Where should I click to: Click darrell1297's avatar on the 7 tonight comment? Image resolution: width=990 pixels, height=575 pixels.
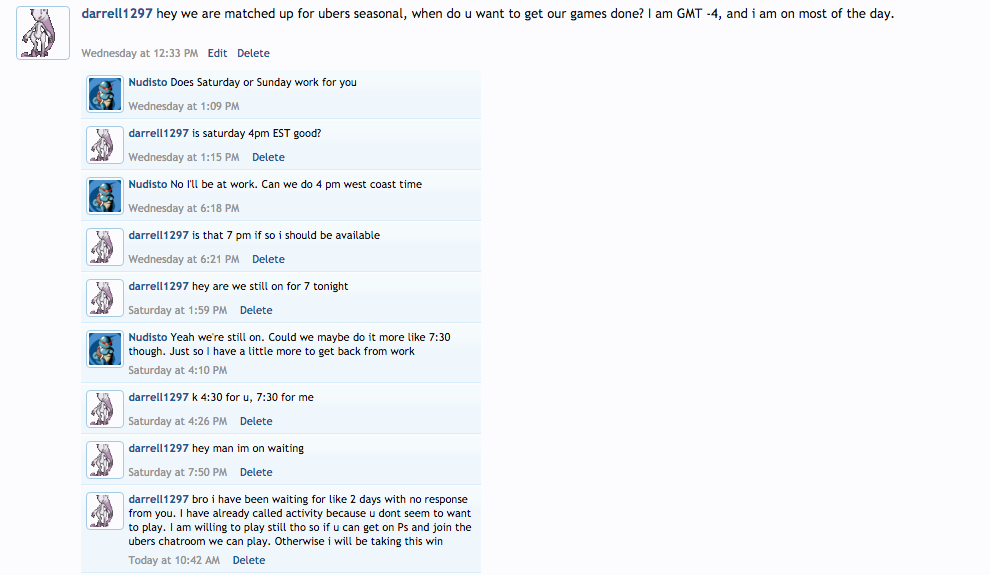pyautogui.click(x=105, y=298)
